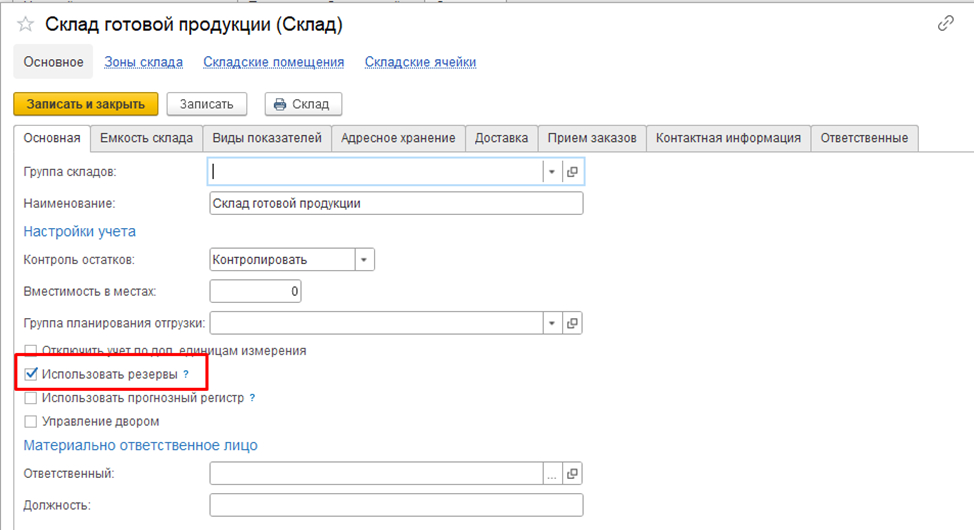The height and width of the screenshot is (530, 974).
Task: Expand Группа планирования отгрузки dropdown
Action: coord(551,323)
